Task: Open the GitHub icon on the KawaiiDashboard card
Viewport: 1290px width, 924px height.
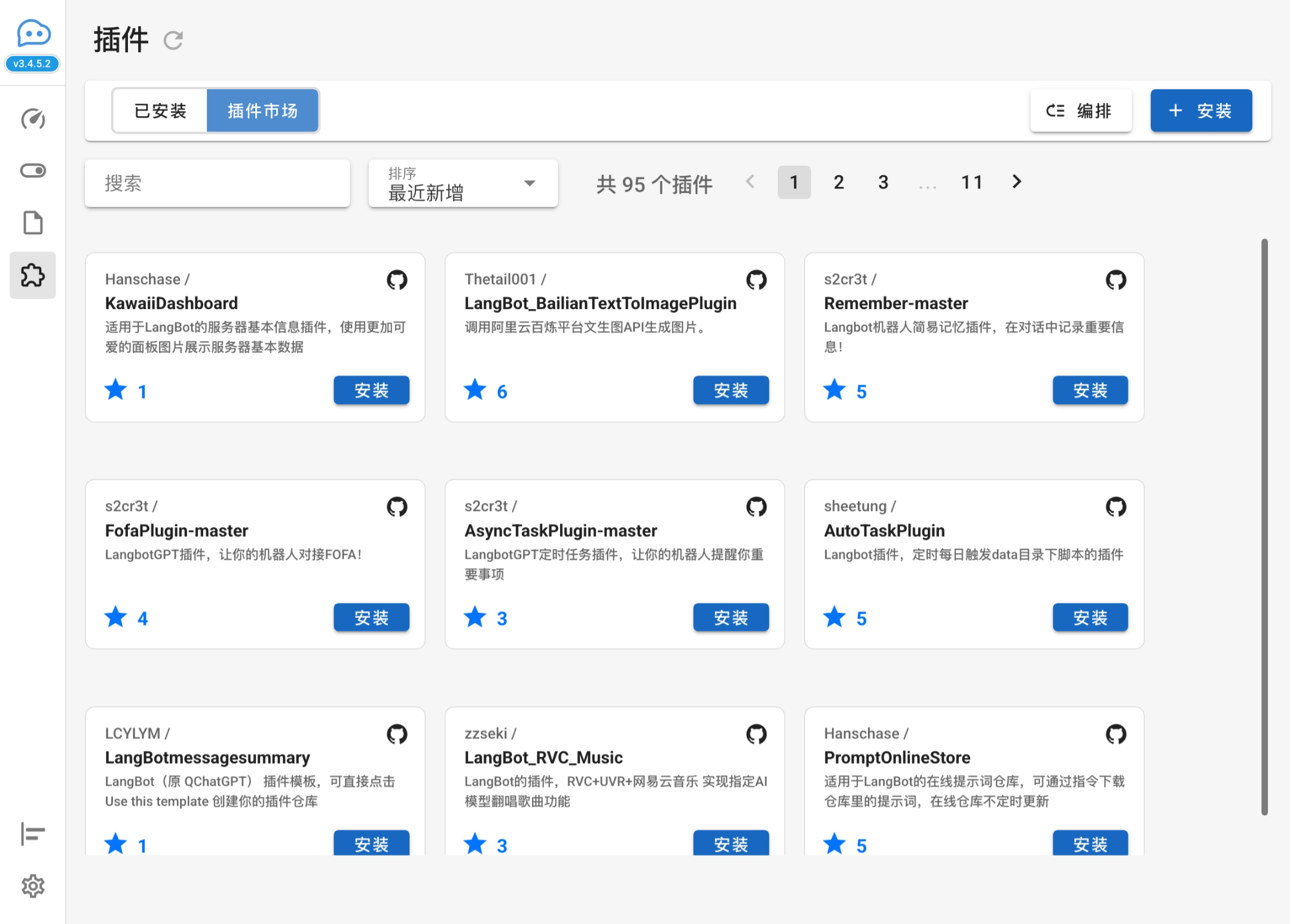Action: pyautogui.click(x=397, y=280)
